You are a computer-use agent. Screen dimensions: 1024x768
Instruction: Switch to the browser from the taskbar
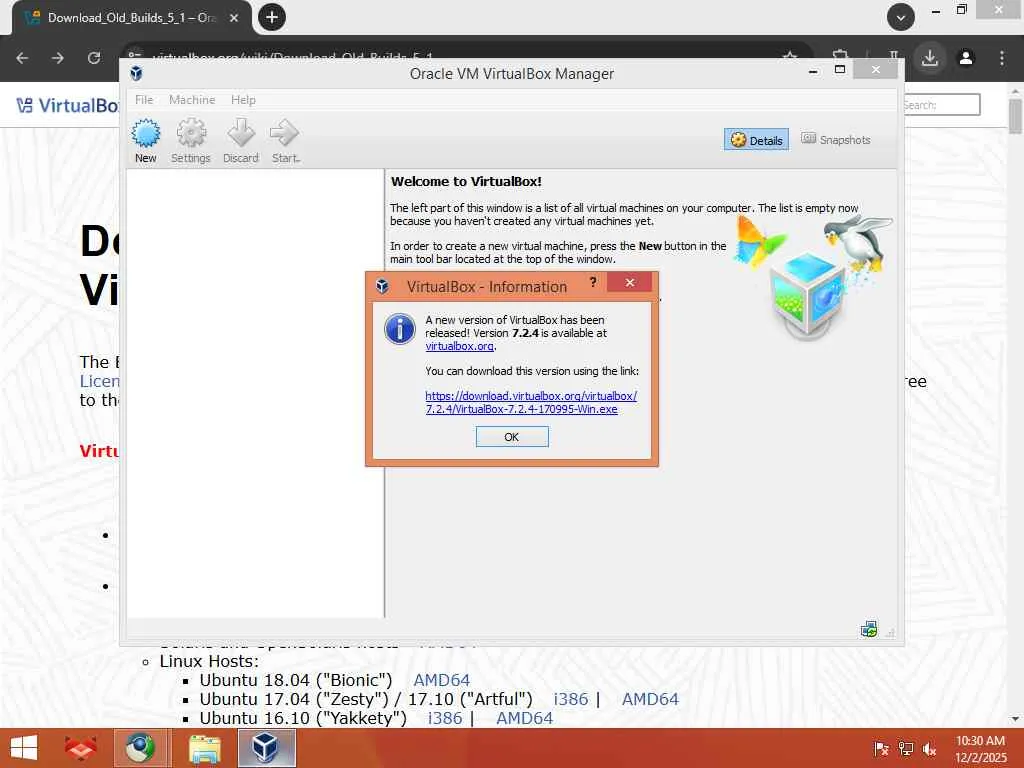[142, 748]
